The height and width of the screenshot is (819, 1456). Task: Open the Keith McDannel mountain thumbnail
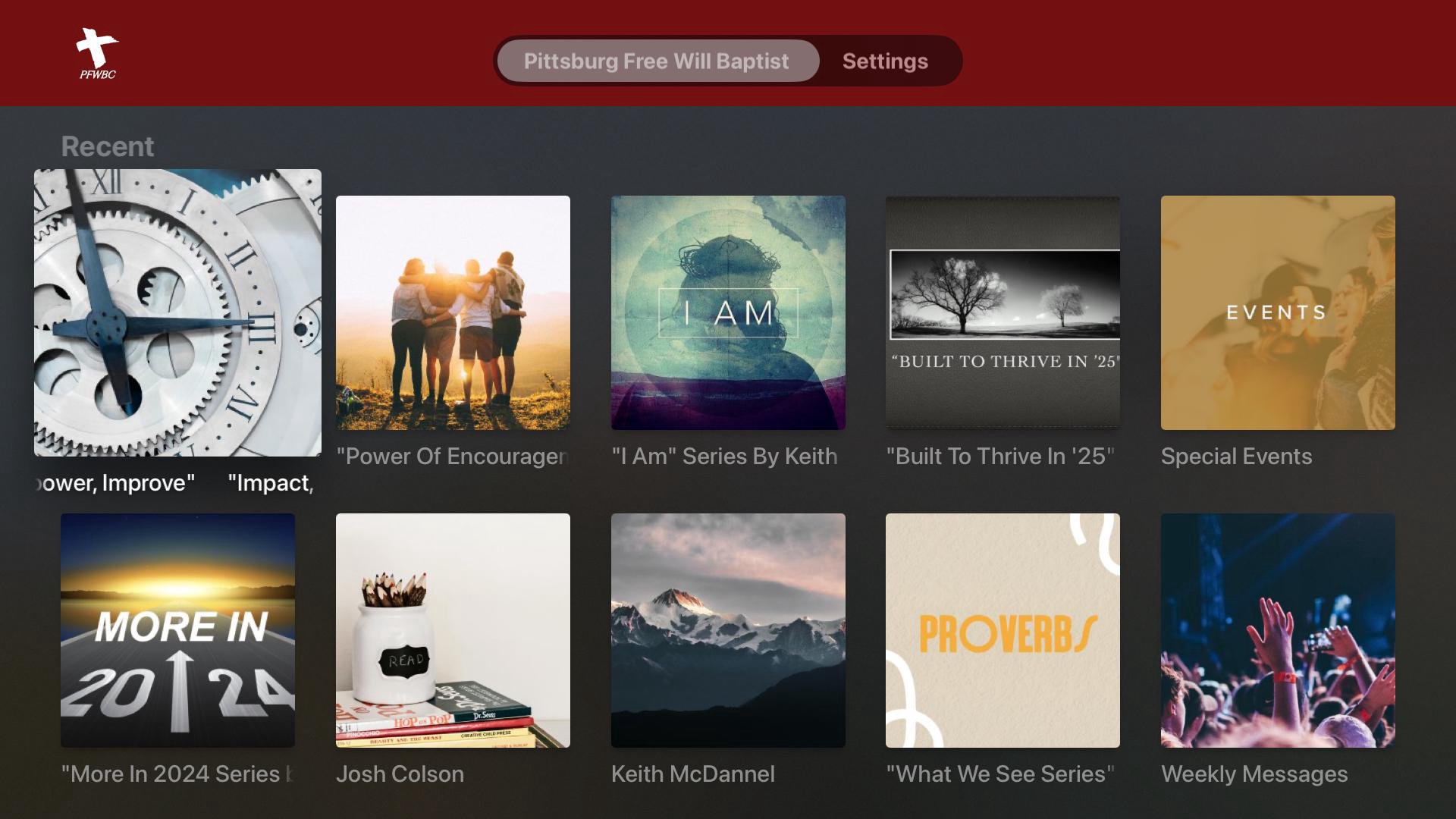tap(728, 630)
